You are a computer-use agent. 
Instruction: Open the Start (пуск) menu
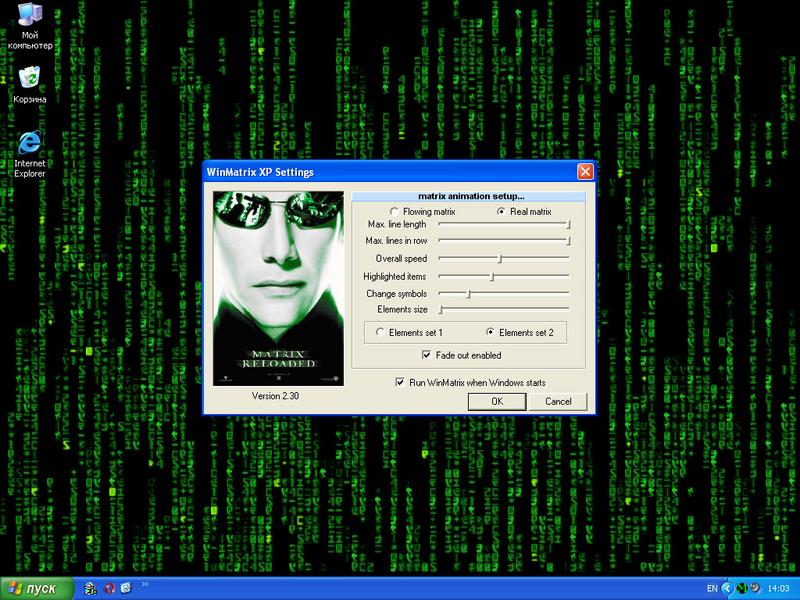37,588
